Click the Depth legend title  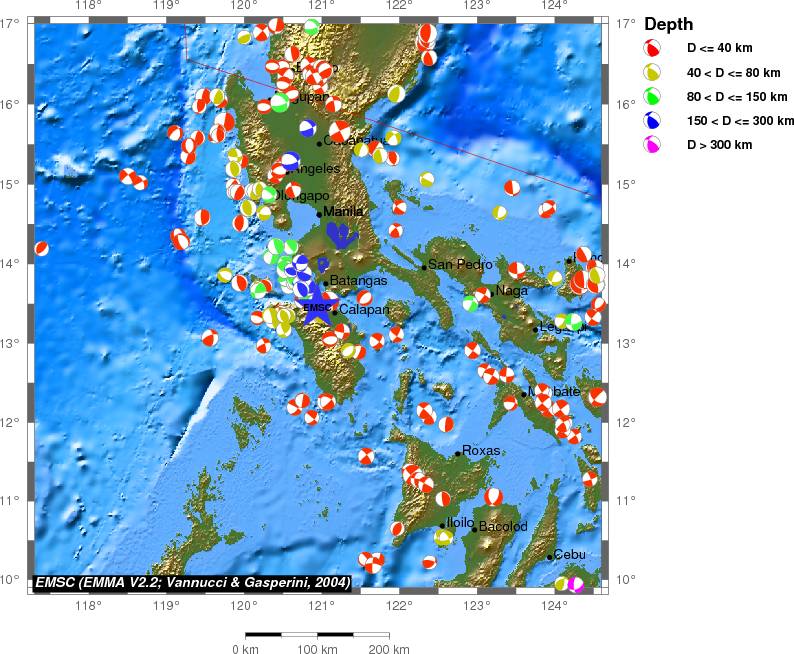coord(668,24)
